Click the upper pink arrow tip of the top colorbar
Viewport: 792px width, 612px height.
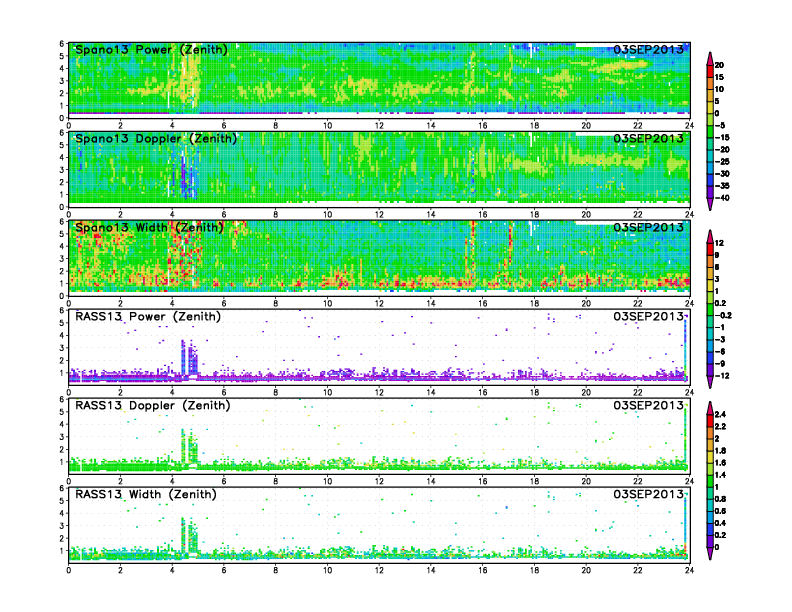pyautogui.click(x=710, y=58)
